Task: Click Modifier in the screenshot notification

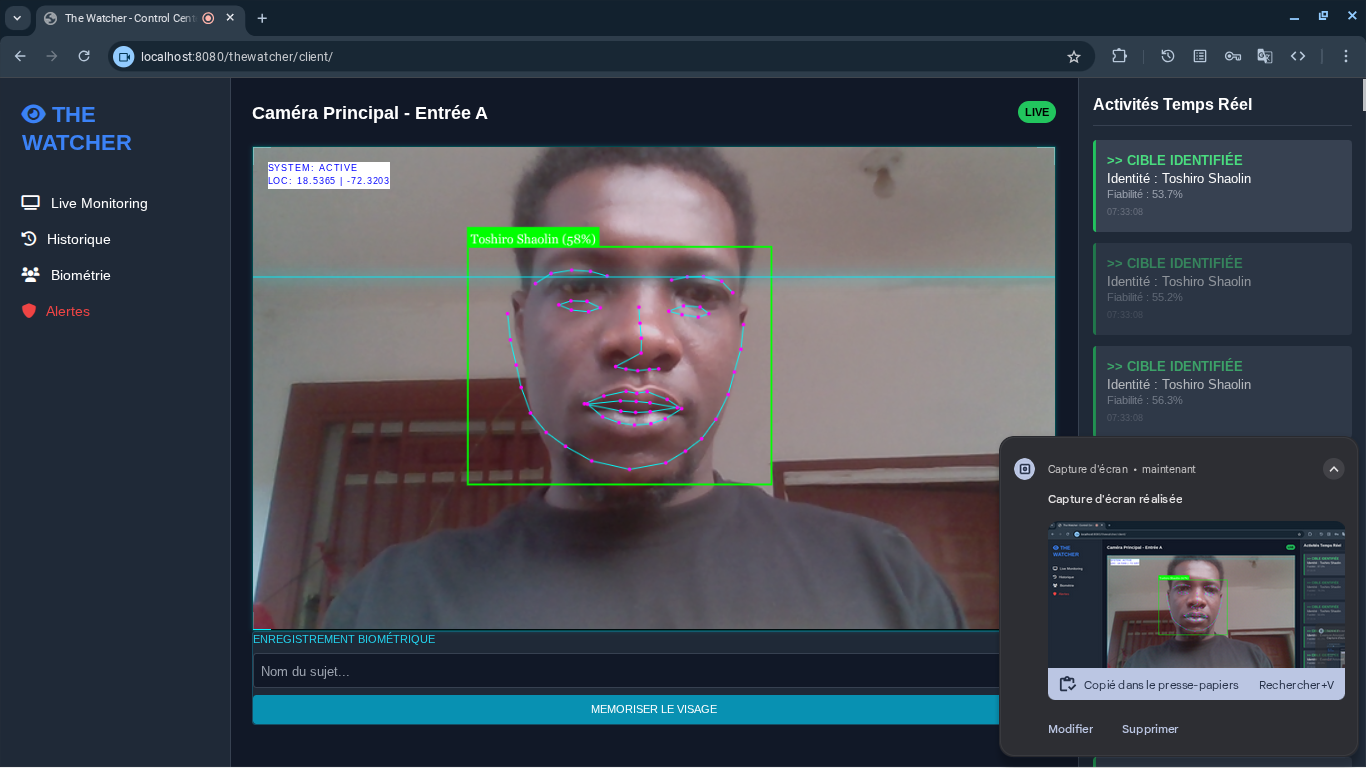Action: point(1070,729)
